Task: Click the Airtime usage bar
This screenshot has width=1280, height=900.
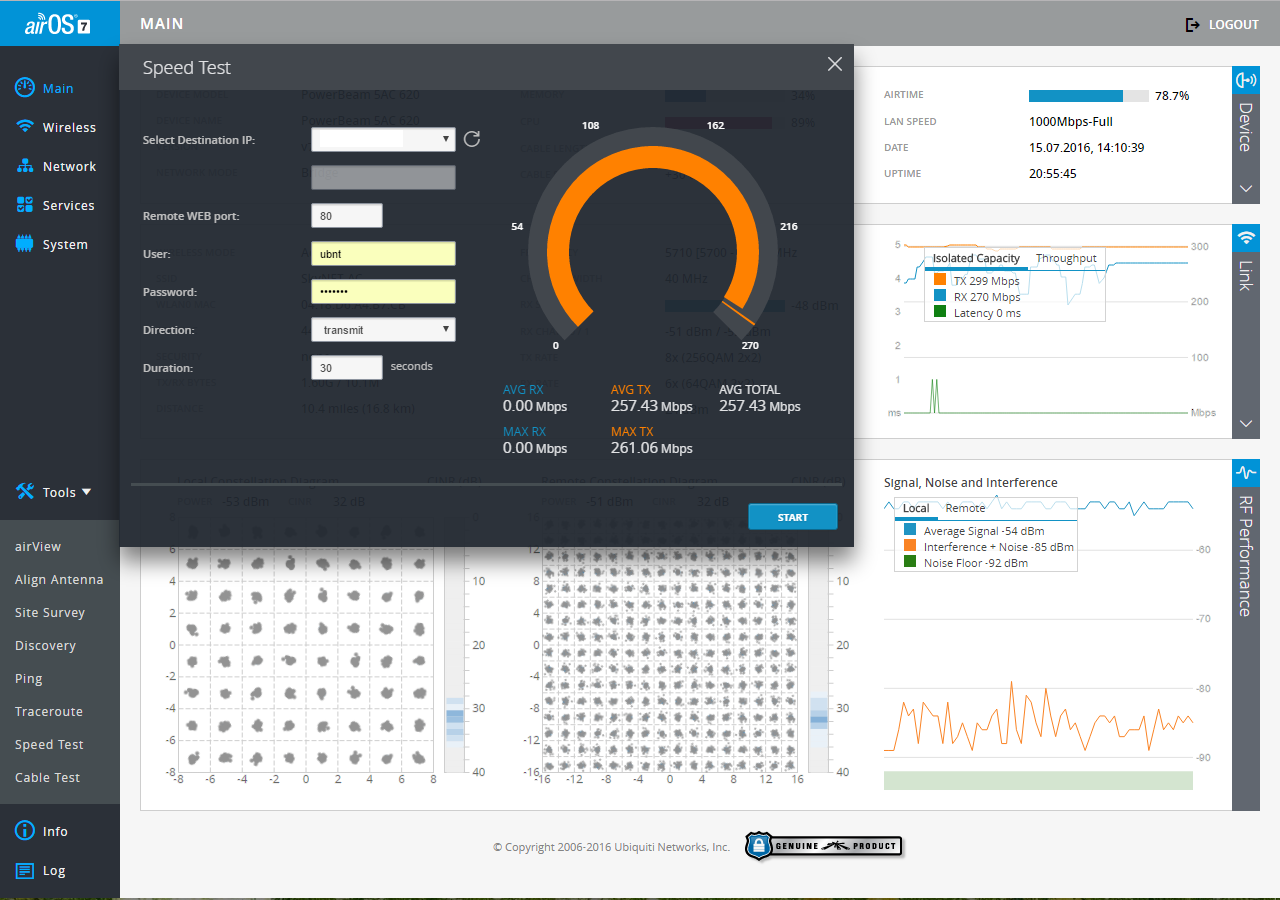Action: coord(1089,96)
